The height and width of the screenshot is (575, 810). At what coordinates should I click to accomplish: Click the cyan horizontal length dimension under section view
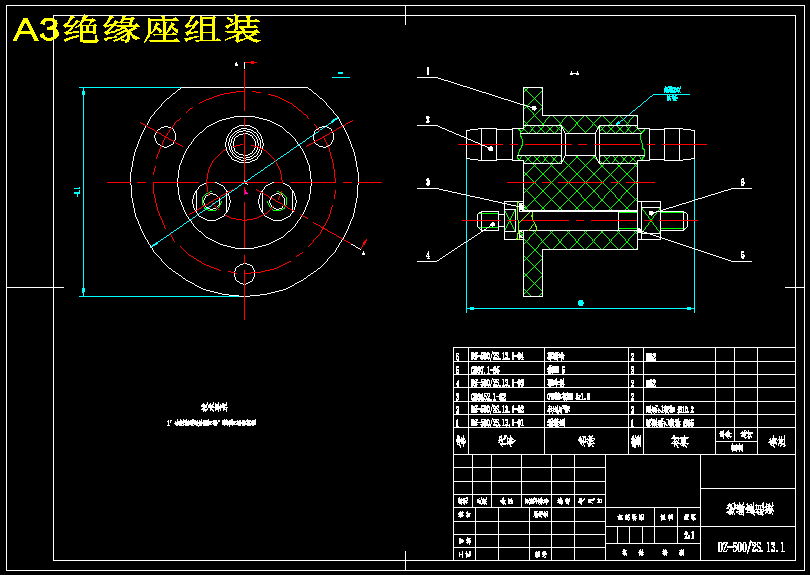[580, 308]
